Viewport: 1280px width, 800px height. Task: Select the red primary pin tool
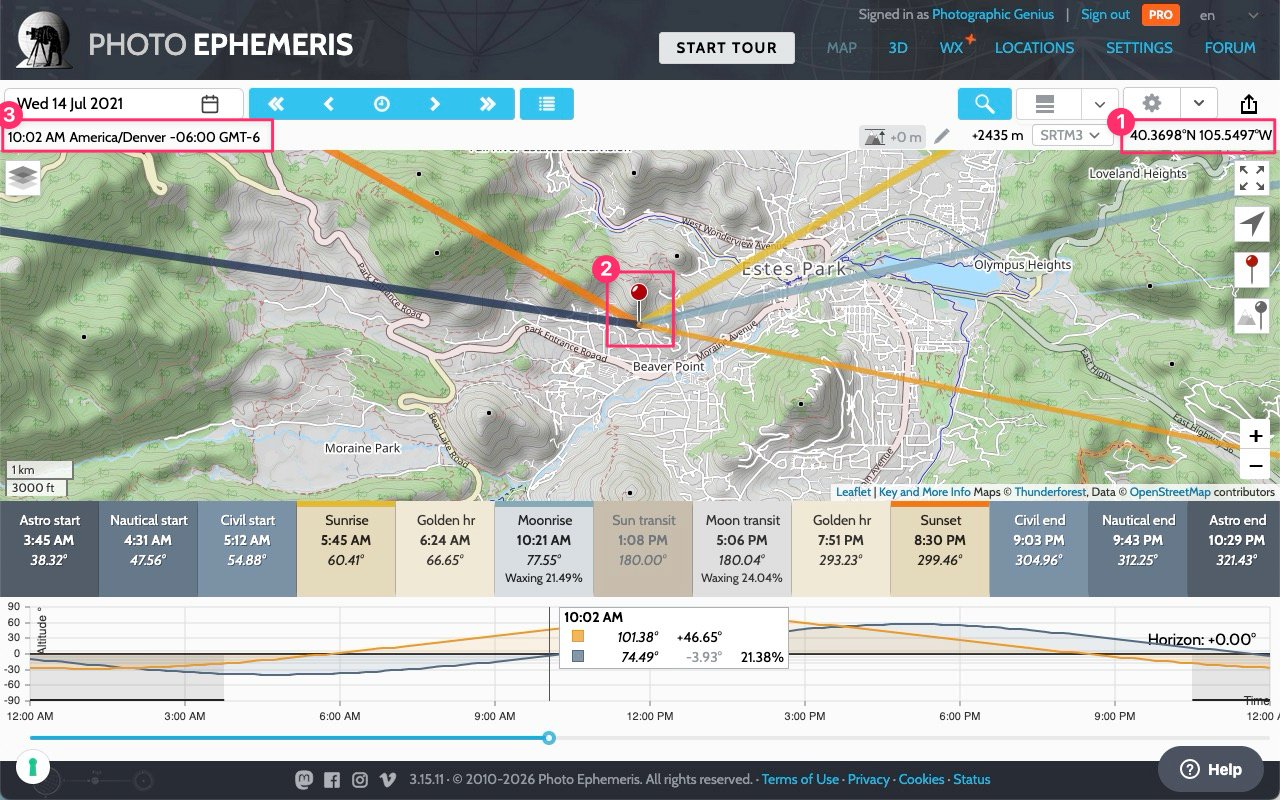[1252, 269]
